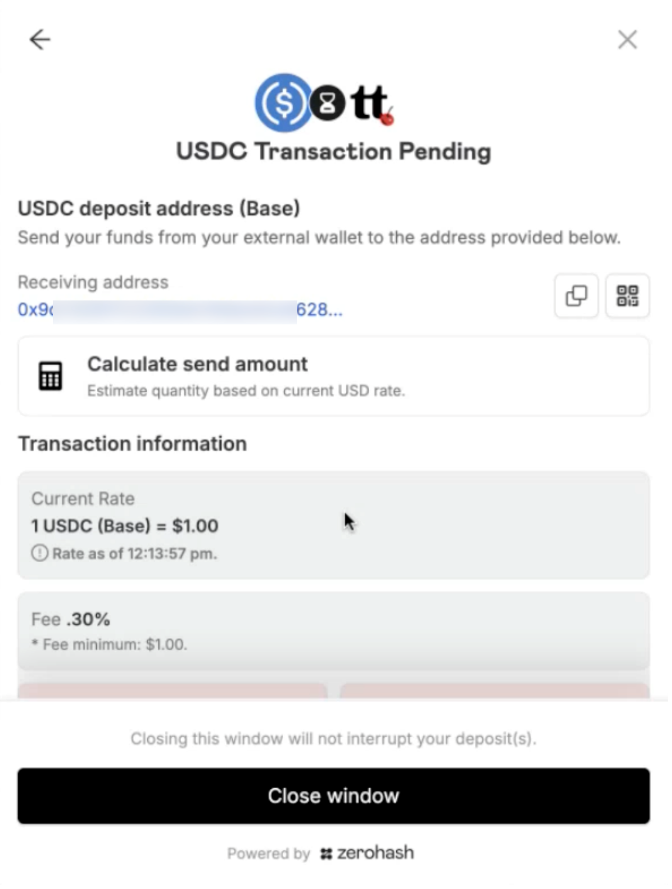Screen dimensions: 672x889
Task: Open the Calculate send amount panel
Action: pyautogui.click(x=335, y=376)
